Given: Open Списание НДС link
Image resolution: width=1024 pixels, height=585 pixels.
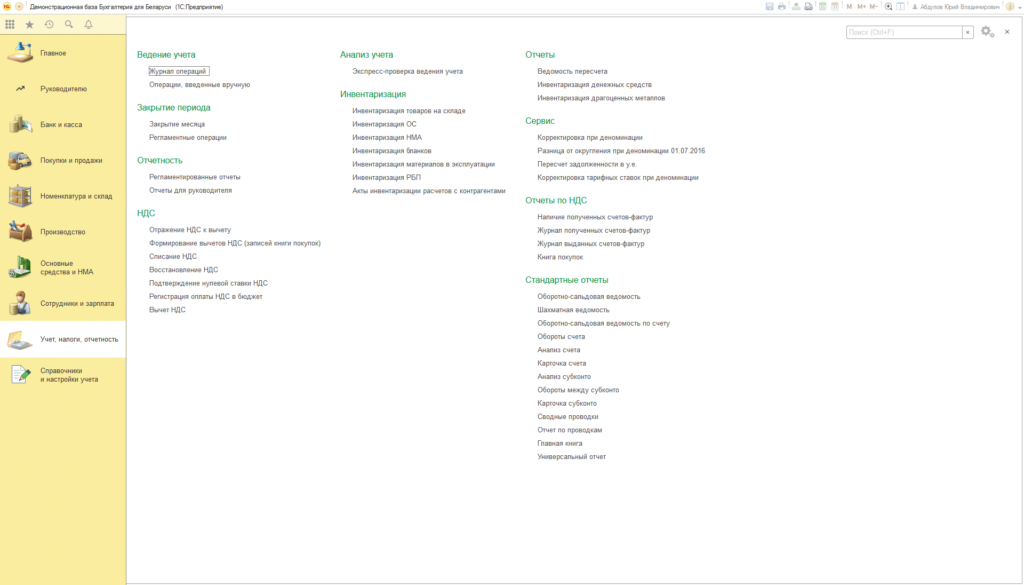Looking at the screenshot, I should click(172, 256).
